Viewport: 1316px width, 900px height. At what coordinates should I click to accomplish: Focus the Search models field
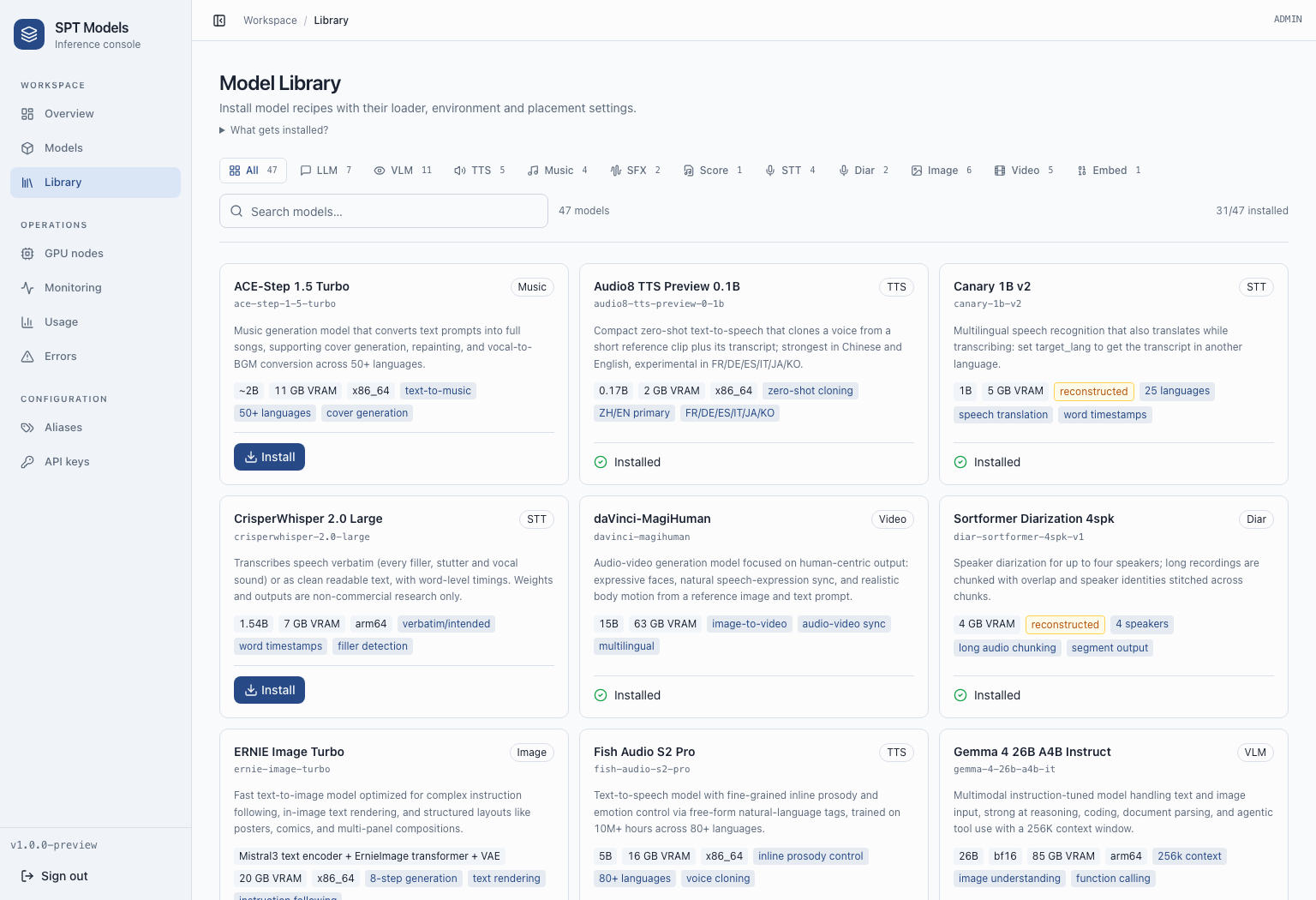click(x=384, y=211)
